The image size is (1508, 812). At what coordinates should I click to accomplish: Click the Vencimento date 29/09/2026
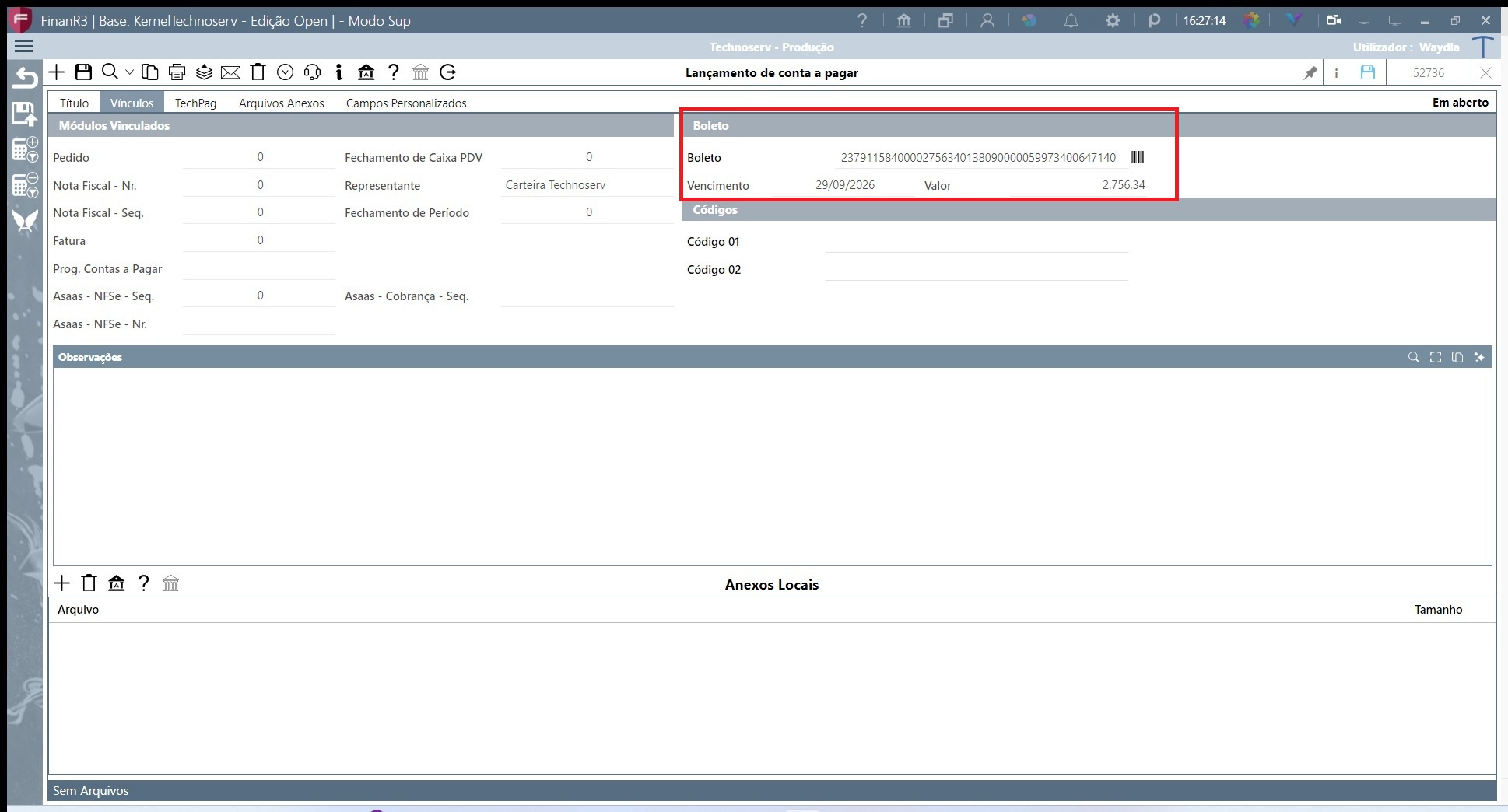coord(845,185)
